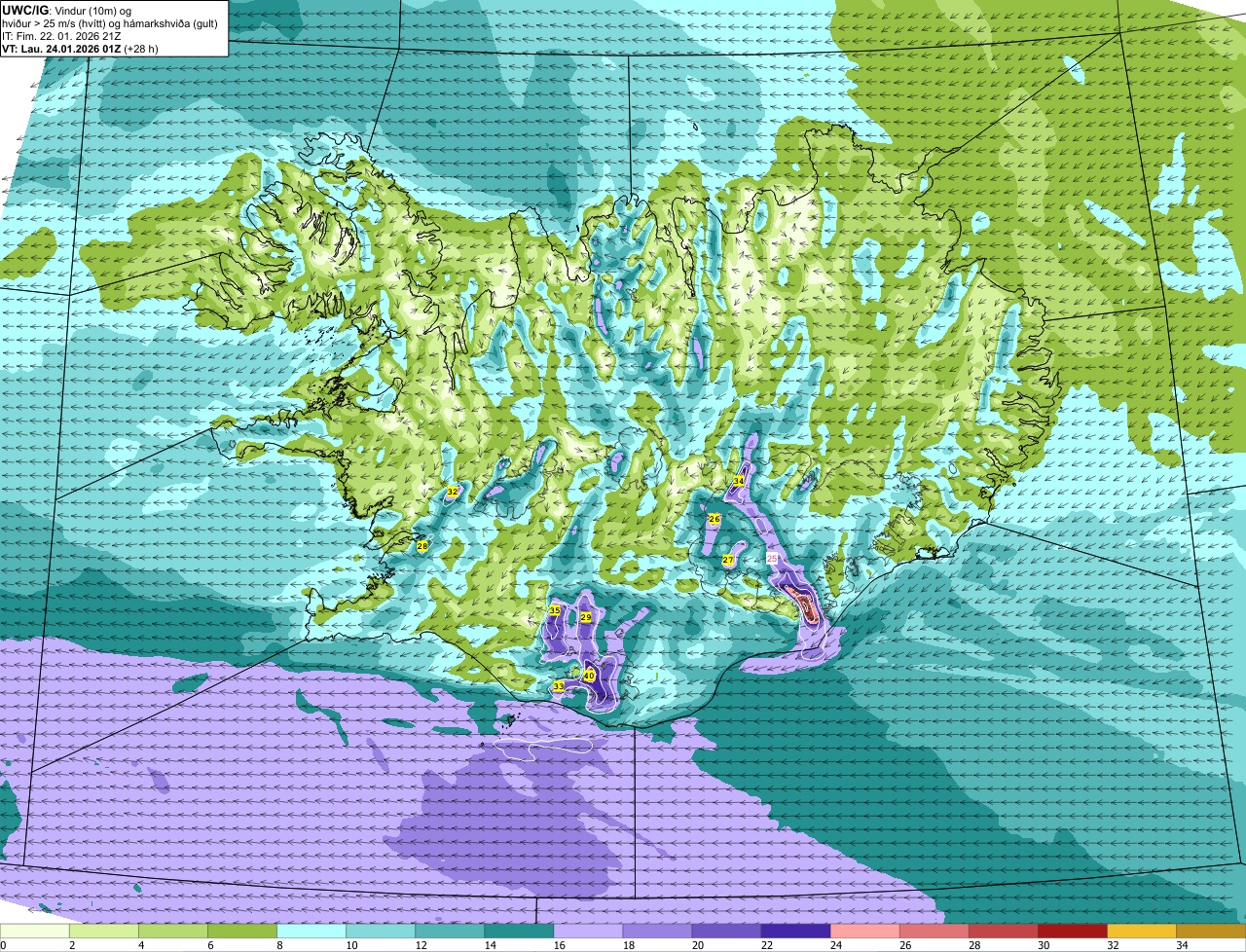Select the 32–34 m/s yellow-orange legend swatch
1246x952 pixels.
(1141, 932)
